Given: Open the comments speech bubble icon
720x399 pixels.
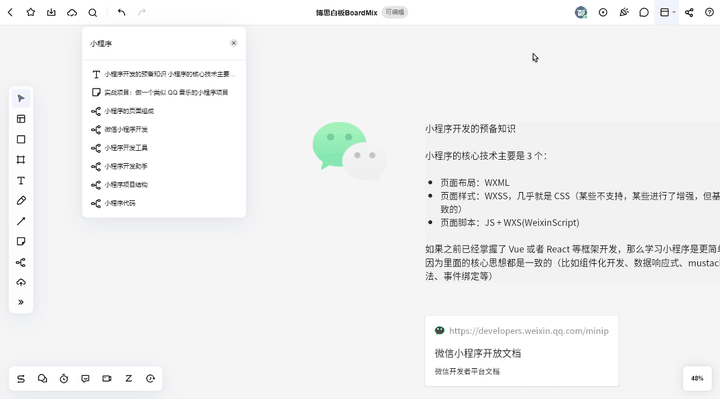Looking at the screenshot, I should pyautogui.click(x=644, y=12).
